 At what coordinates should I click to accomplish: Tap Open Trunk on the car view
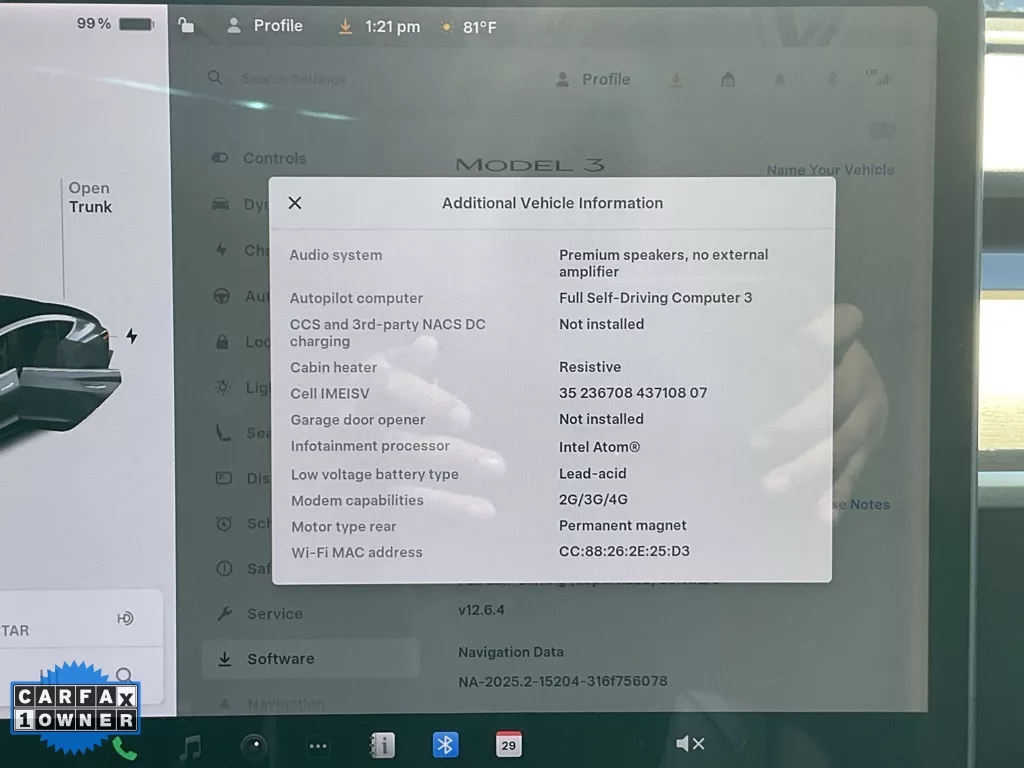coord(90,198)
